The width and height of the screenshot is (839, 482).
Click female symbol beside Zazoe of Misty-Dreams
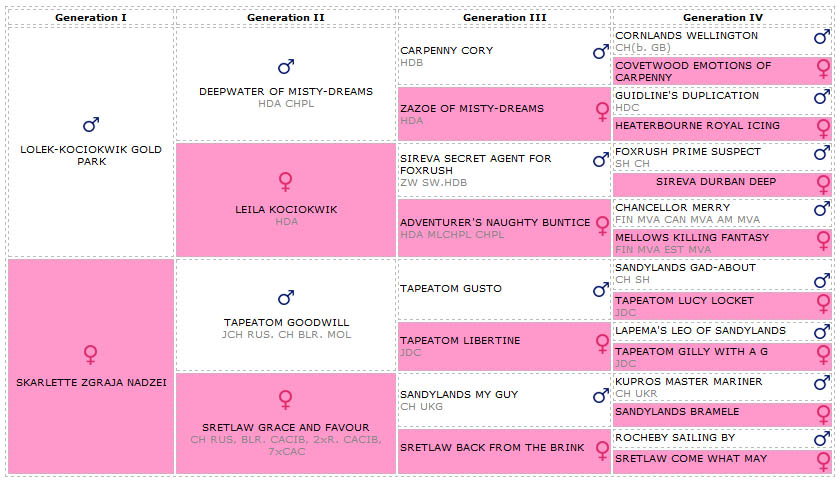click(602, 111)
